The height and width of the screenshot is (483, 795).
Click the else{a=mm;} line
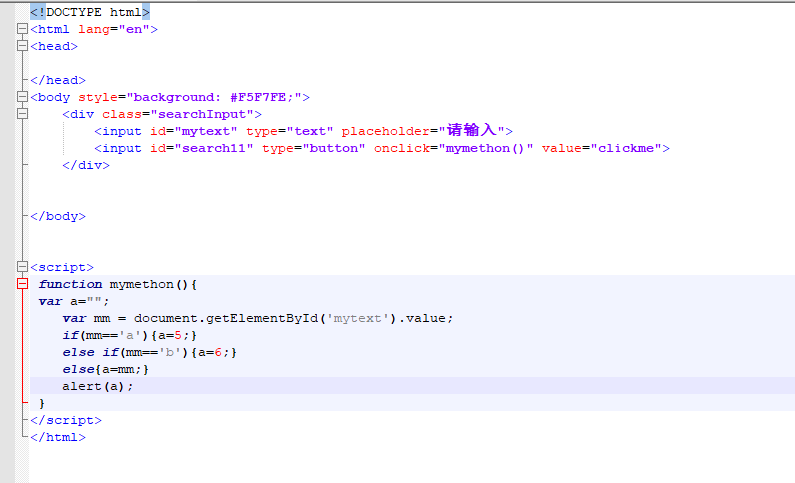click(x=105, y=369)
